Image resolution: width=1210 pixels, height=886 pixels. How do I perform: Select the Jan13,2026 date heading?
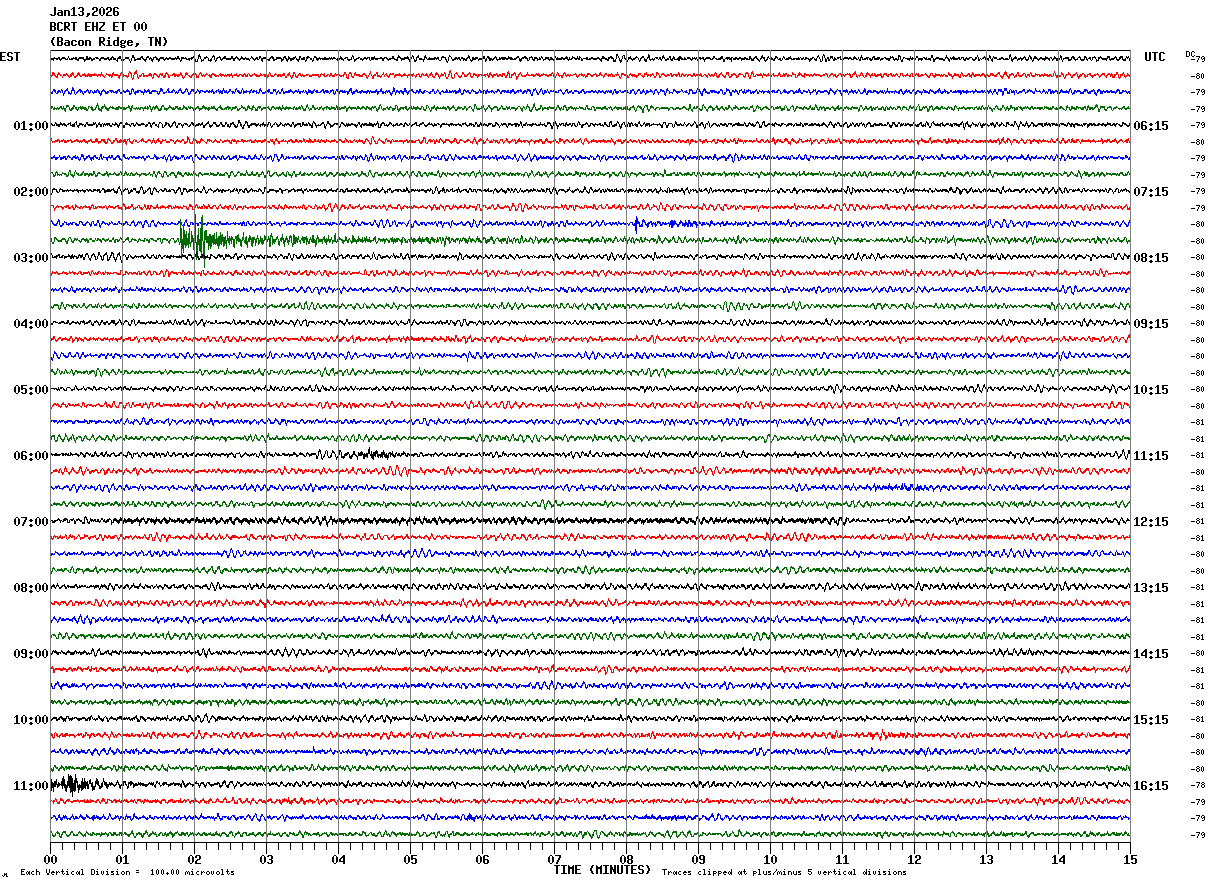[x=84, y=12]
